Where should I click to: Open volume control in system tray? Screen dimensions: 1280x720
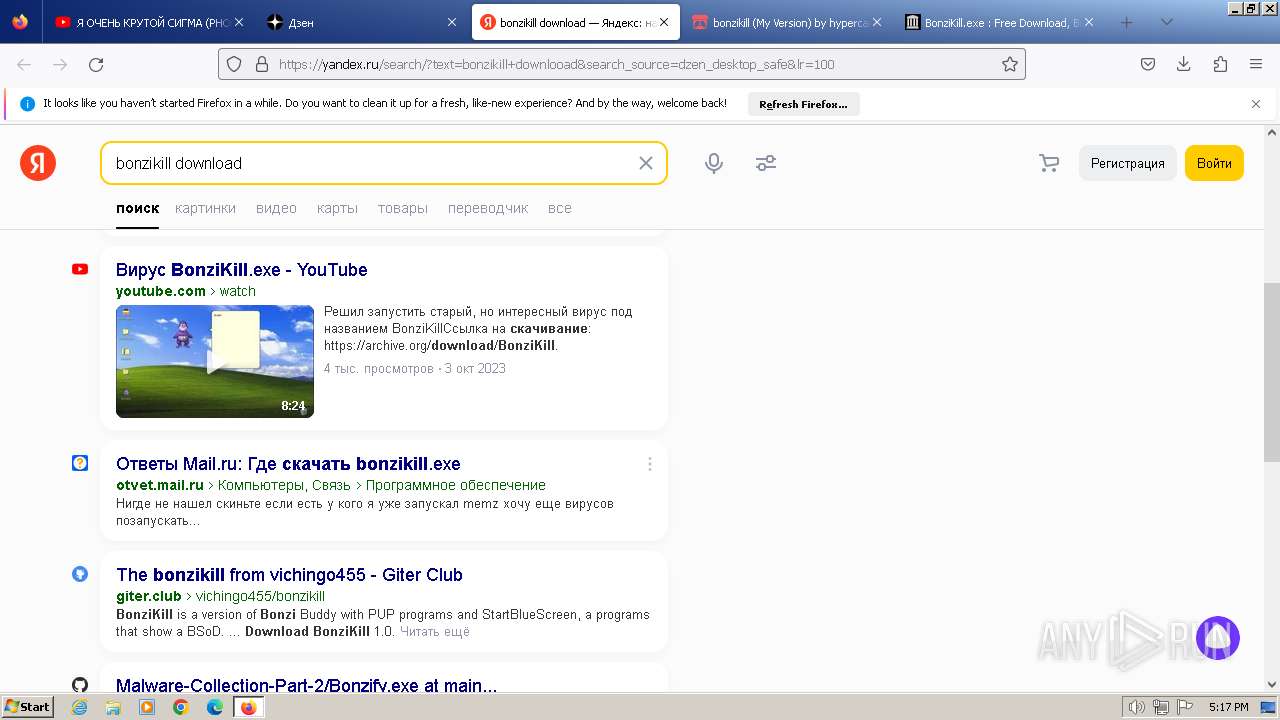[x=1137, y=707]
